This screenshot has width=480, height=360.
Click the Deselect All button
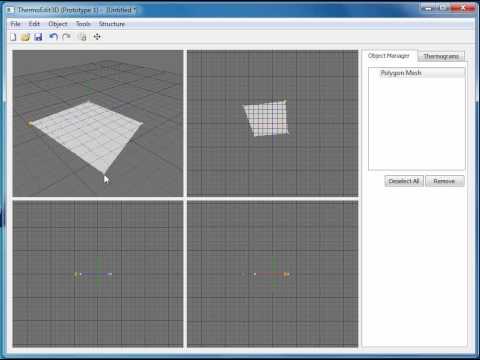point(404,181)
